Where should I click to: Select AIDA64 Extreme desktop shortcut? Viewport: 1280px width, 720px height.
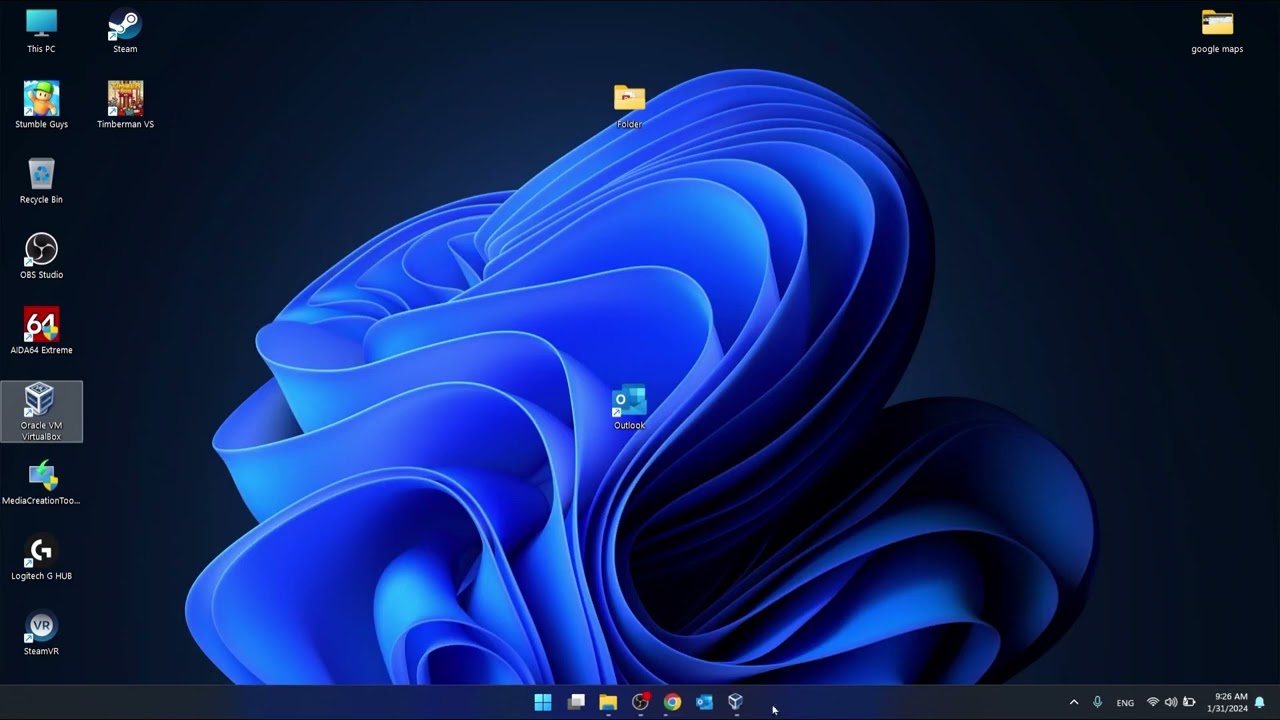(x=41, y=331)
